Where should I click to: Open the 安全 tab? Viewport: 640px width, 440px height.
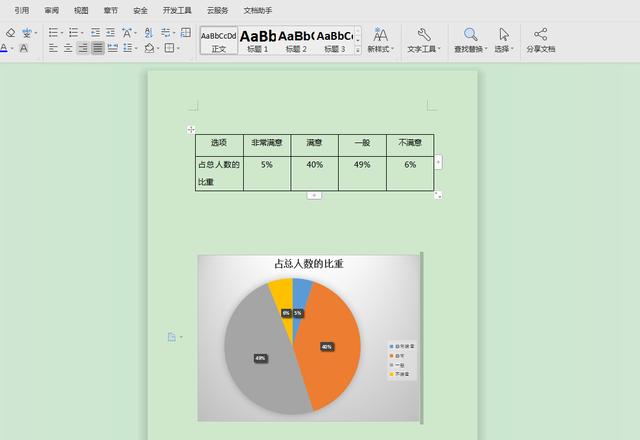pos(140,11)
